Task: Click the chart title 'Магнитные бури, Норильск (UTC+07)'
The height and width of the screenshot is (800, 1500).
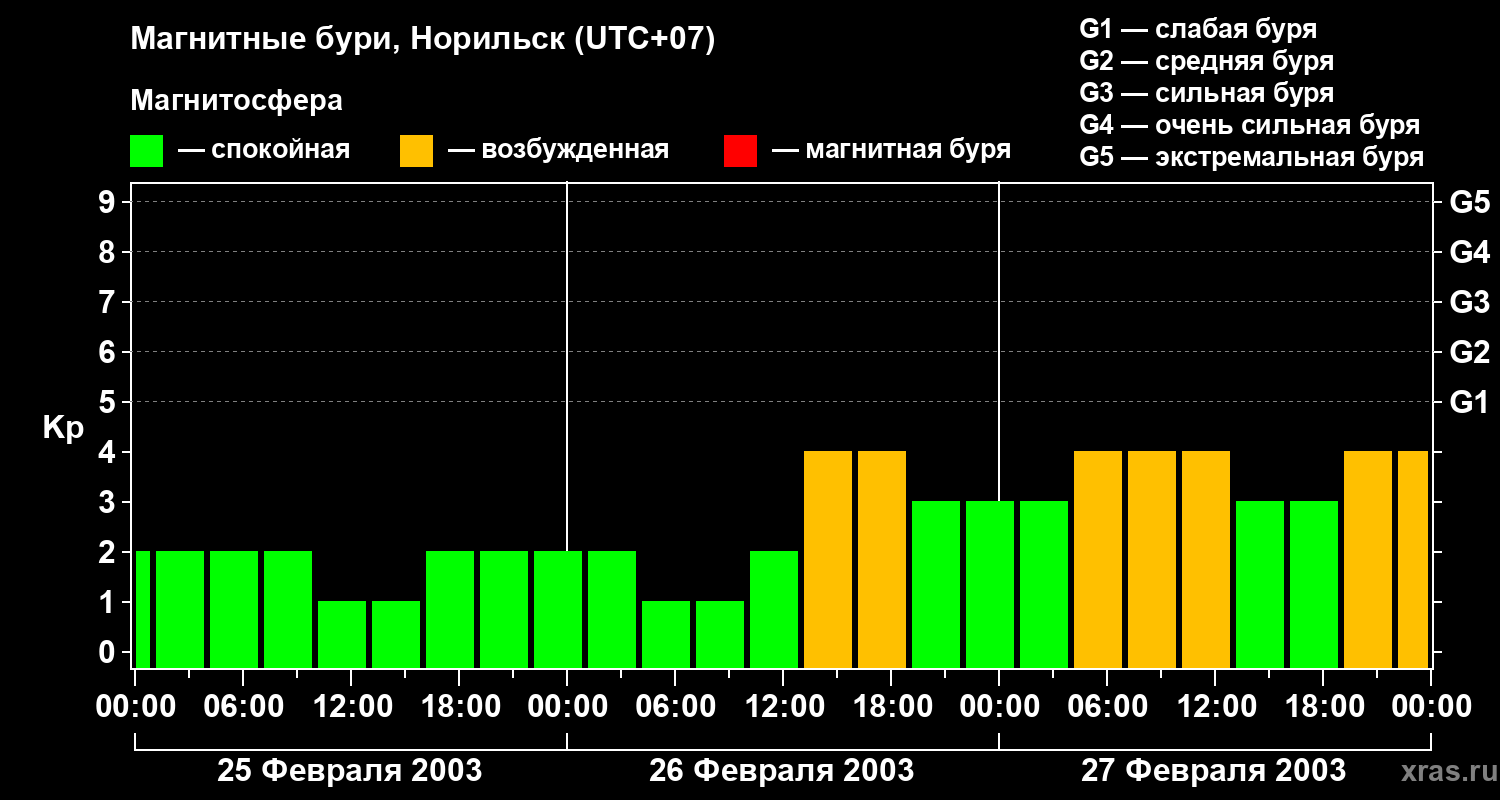Action: 423,40
